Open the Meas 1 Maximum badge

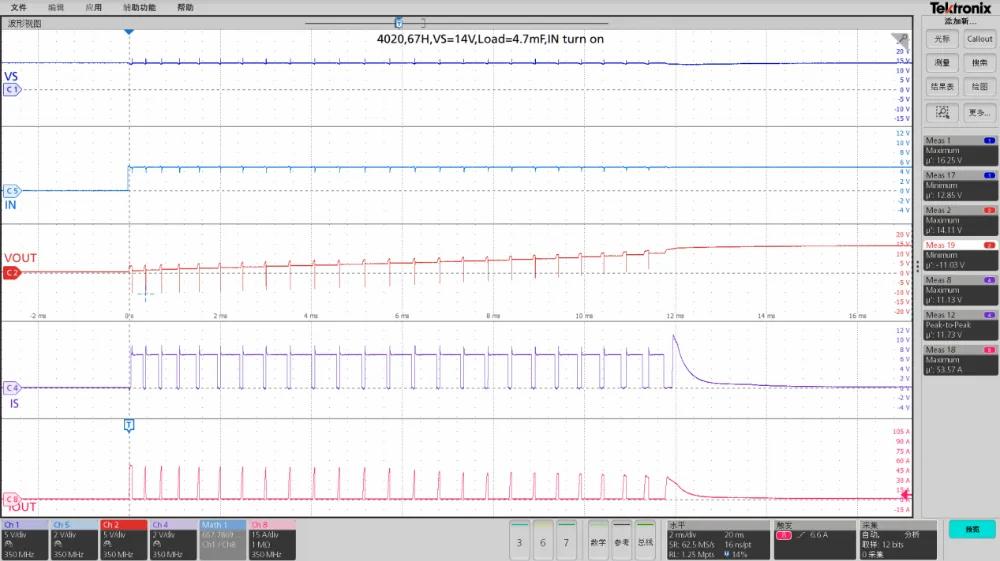[959, 149]
